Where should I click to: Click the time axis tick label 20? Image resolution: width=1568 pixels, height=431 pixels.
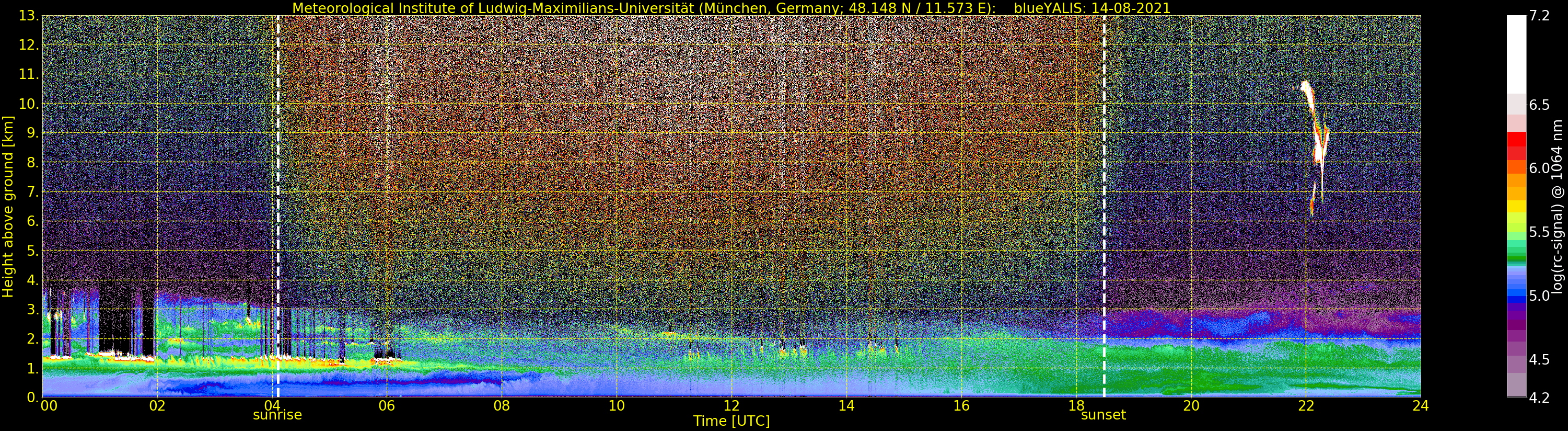[x=1191, y=406]
